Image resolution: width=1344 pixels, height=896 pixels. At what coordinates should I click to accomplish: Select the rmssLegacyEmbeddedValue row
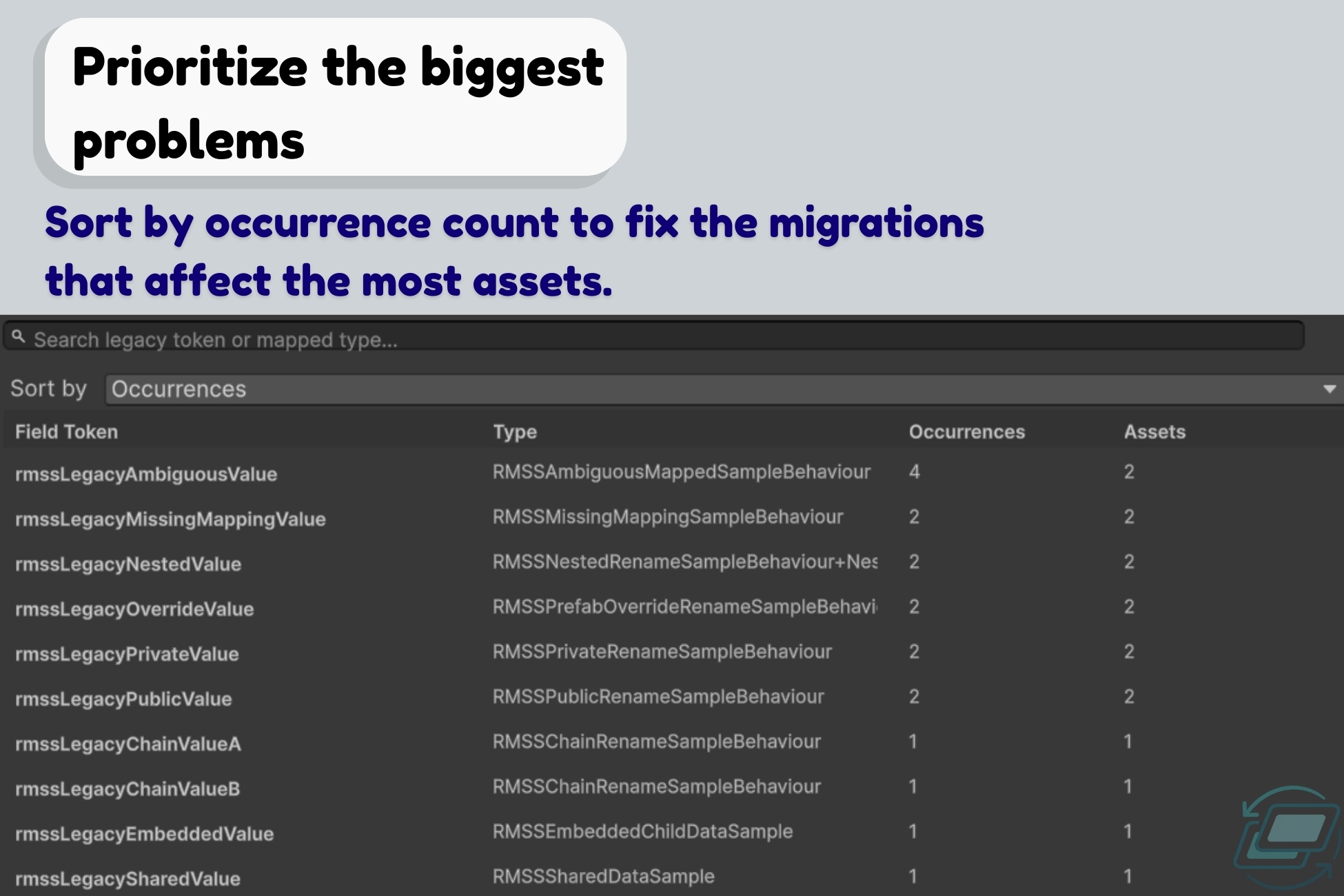144,834
